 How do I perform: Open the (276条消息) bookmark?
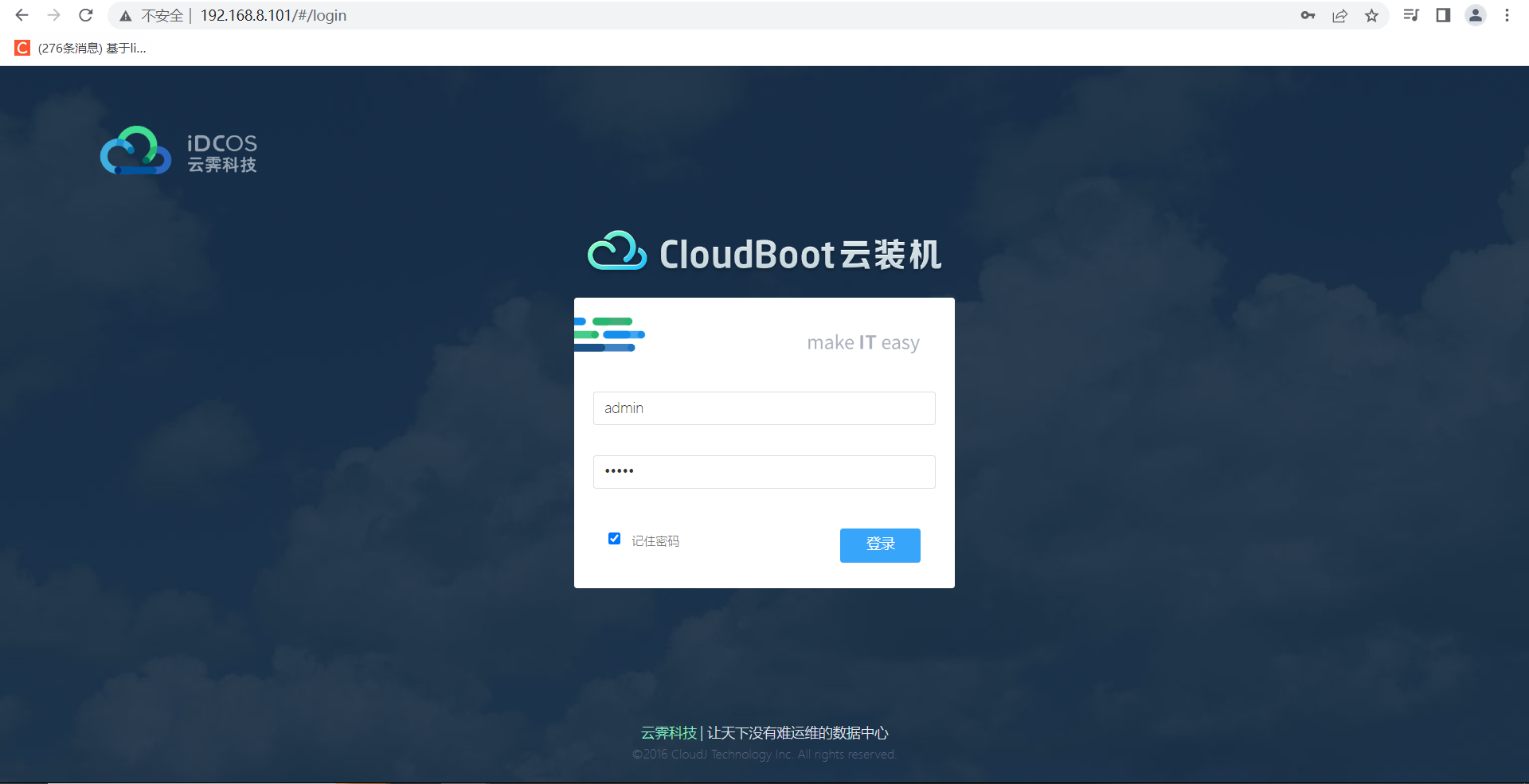click(80, 48)
